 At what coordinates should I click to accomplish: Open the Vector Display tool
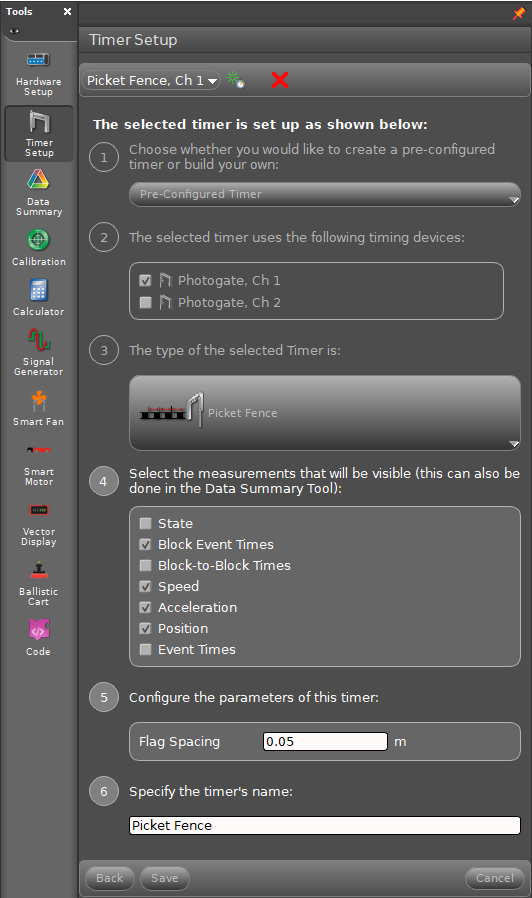click(38, 524)
